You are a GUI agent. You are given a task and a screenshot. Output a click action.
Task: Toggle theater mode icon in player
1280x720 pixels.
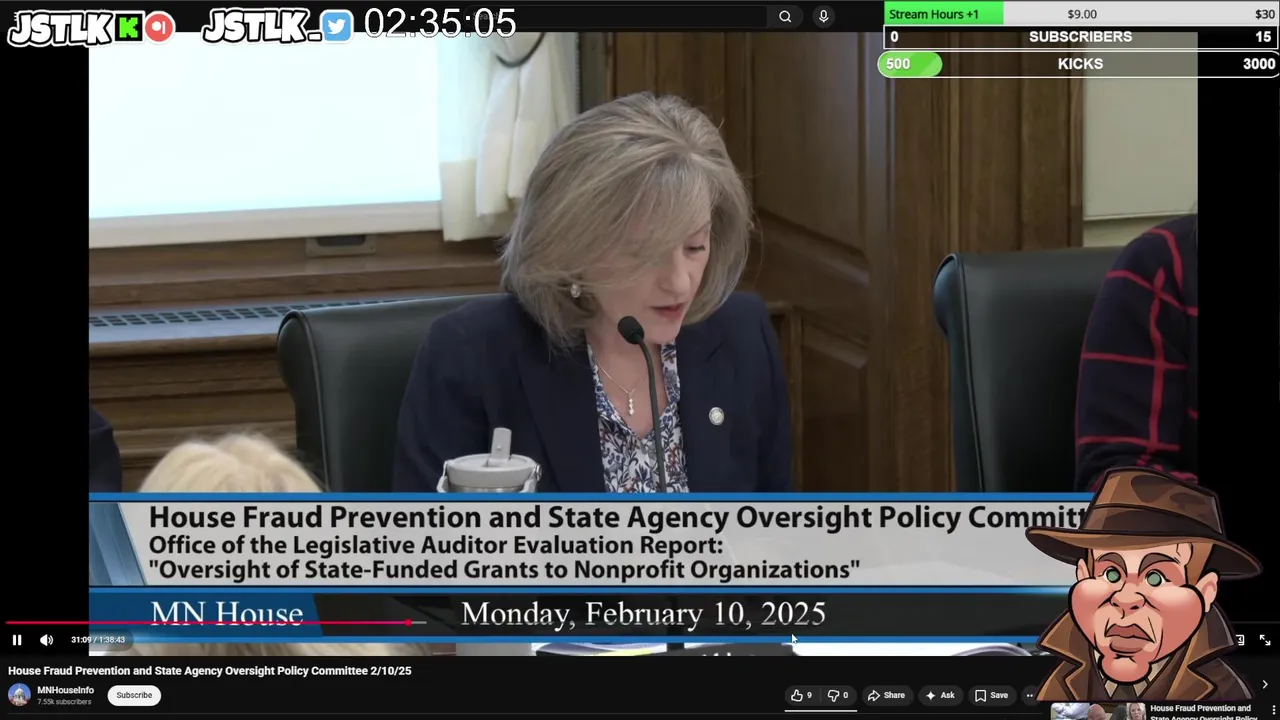(x=1240, y=640)
